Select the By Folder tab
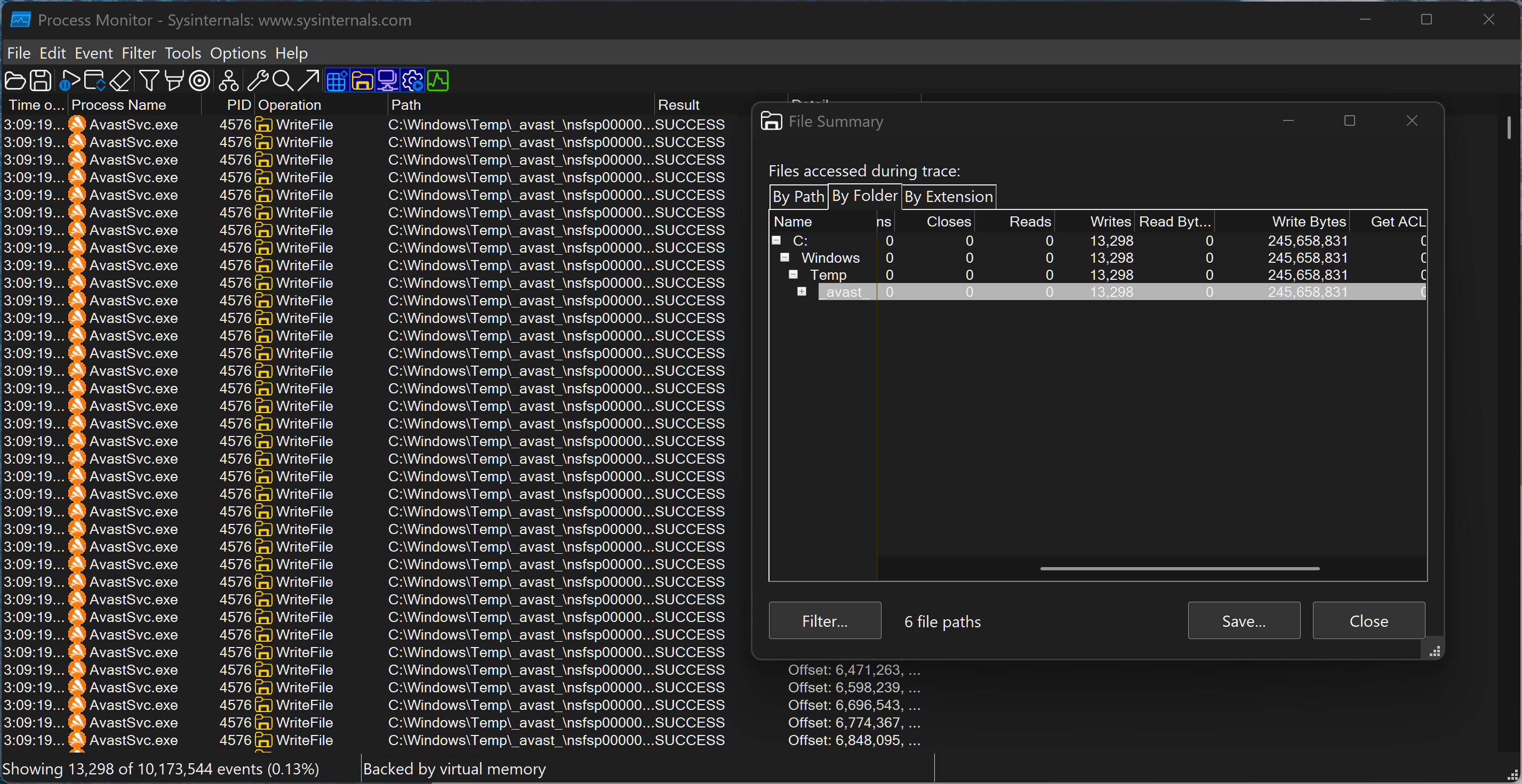Screen dimensions: 1522x784 point(865,196)
